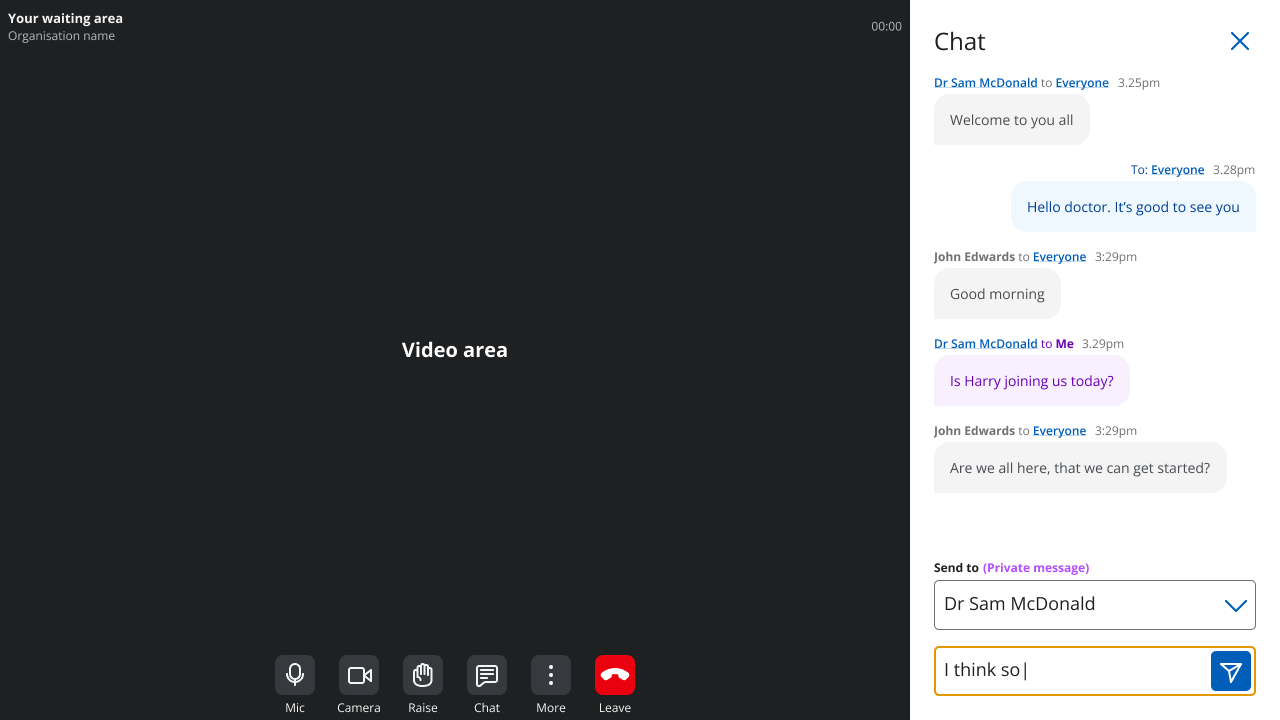Toggle the Camera on or off
Screen dimensions: 1280x720
click(x=358, y=675)
